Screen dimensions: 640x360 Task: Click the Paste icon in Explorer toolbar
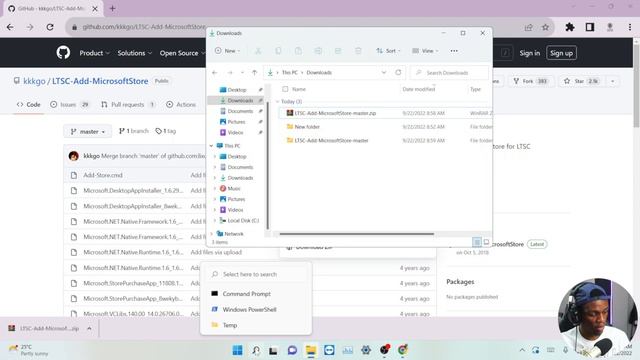tap(298, 51)
